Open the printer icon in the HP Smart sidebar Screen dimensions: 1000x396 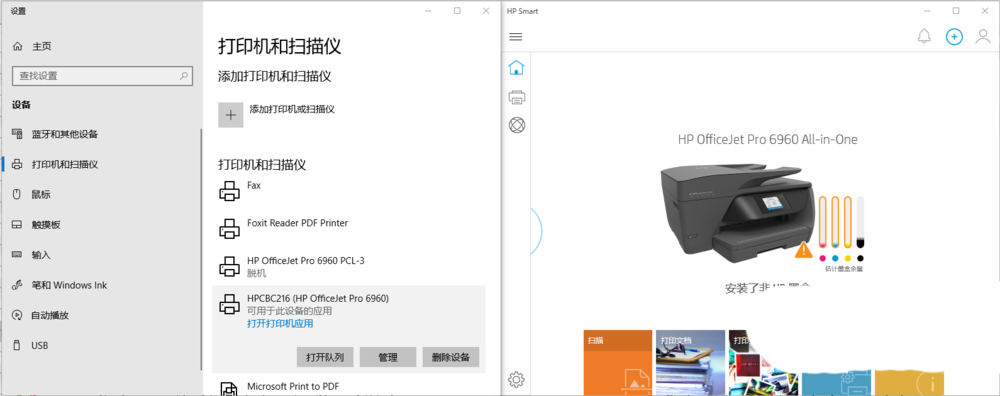[x=516, y=97]
